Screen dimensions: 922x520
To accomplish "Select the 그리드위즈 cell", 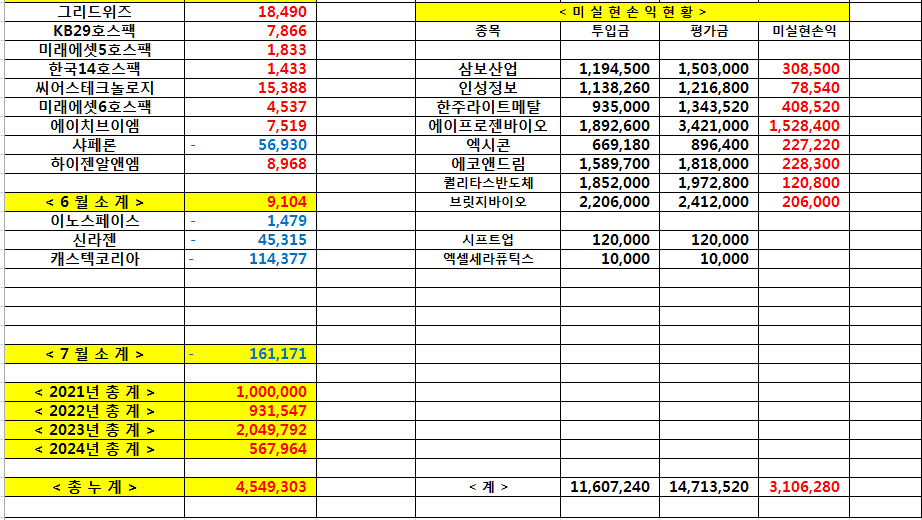I will (95, 12).
